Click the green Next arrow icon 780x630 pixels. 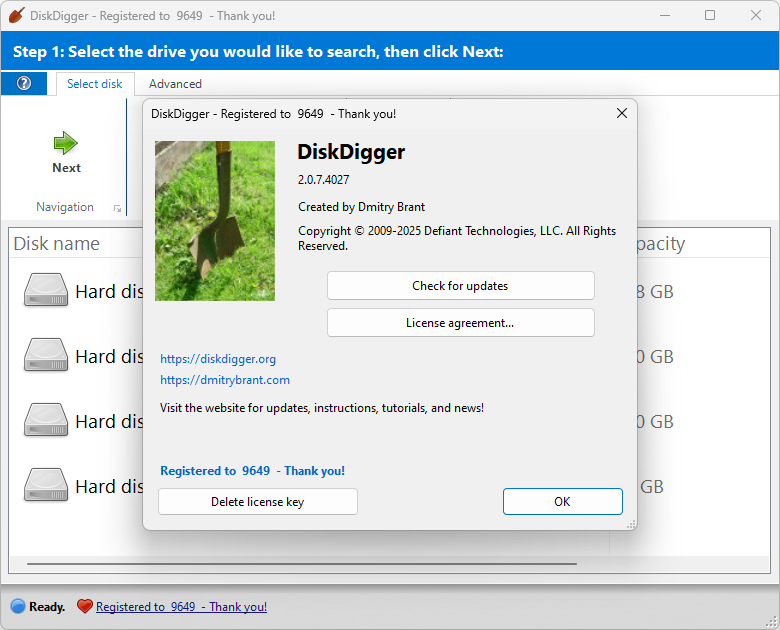pos(66,143)
